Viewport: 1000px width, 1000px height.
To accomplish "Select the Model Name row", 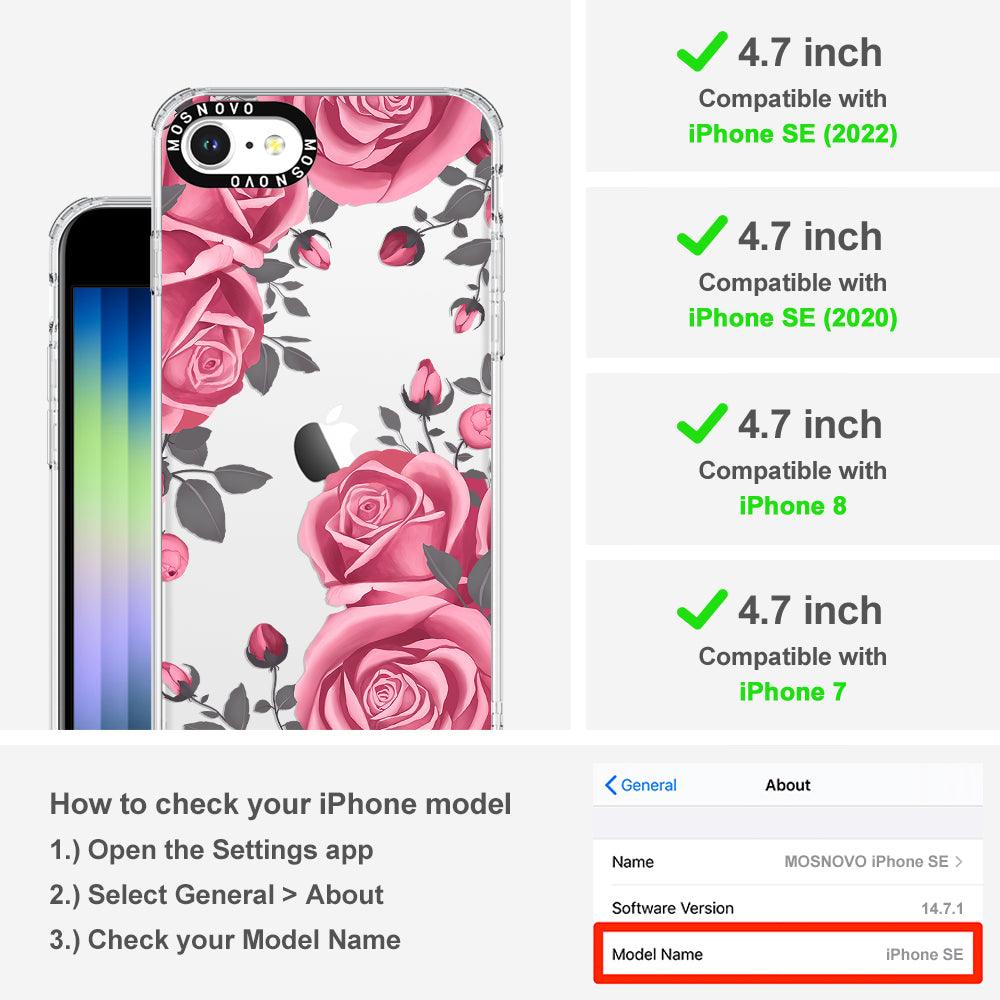I will tap(788, 954).
